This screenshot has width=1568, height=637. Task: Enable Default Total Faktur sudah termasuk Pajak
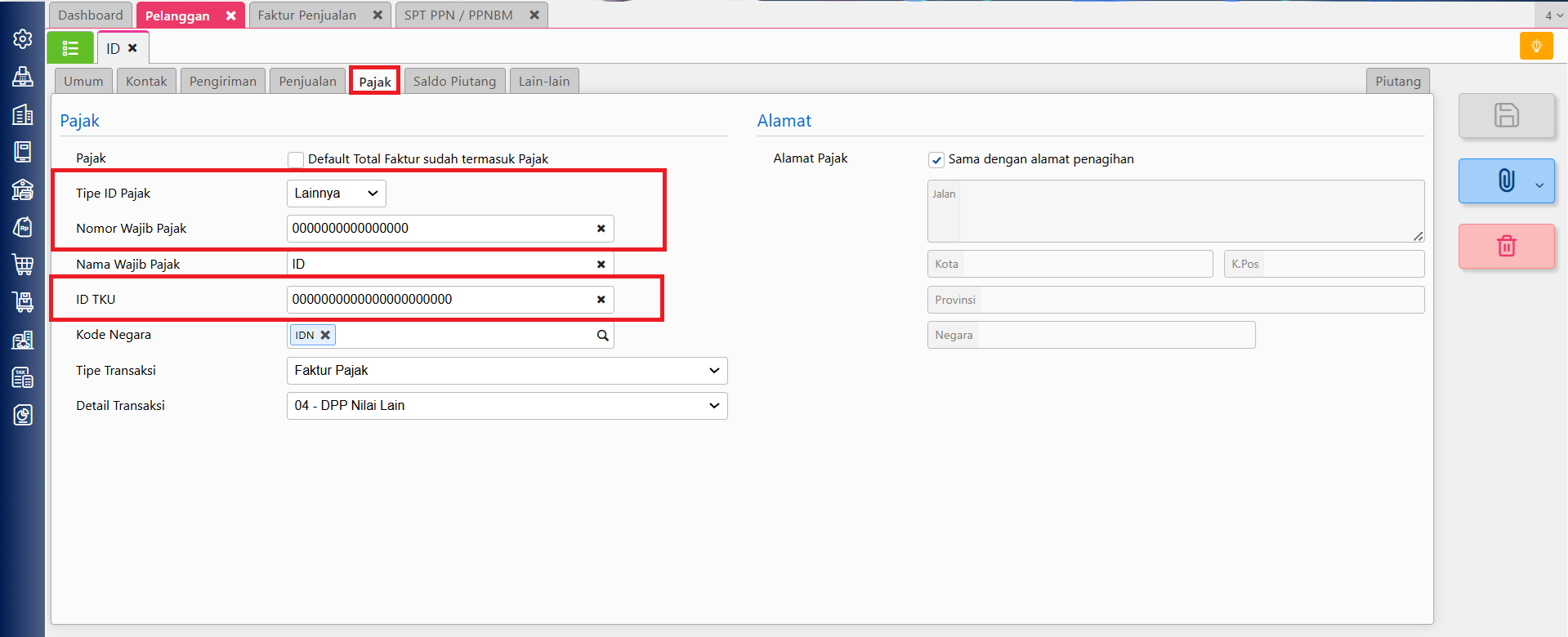click(296, 160)
